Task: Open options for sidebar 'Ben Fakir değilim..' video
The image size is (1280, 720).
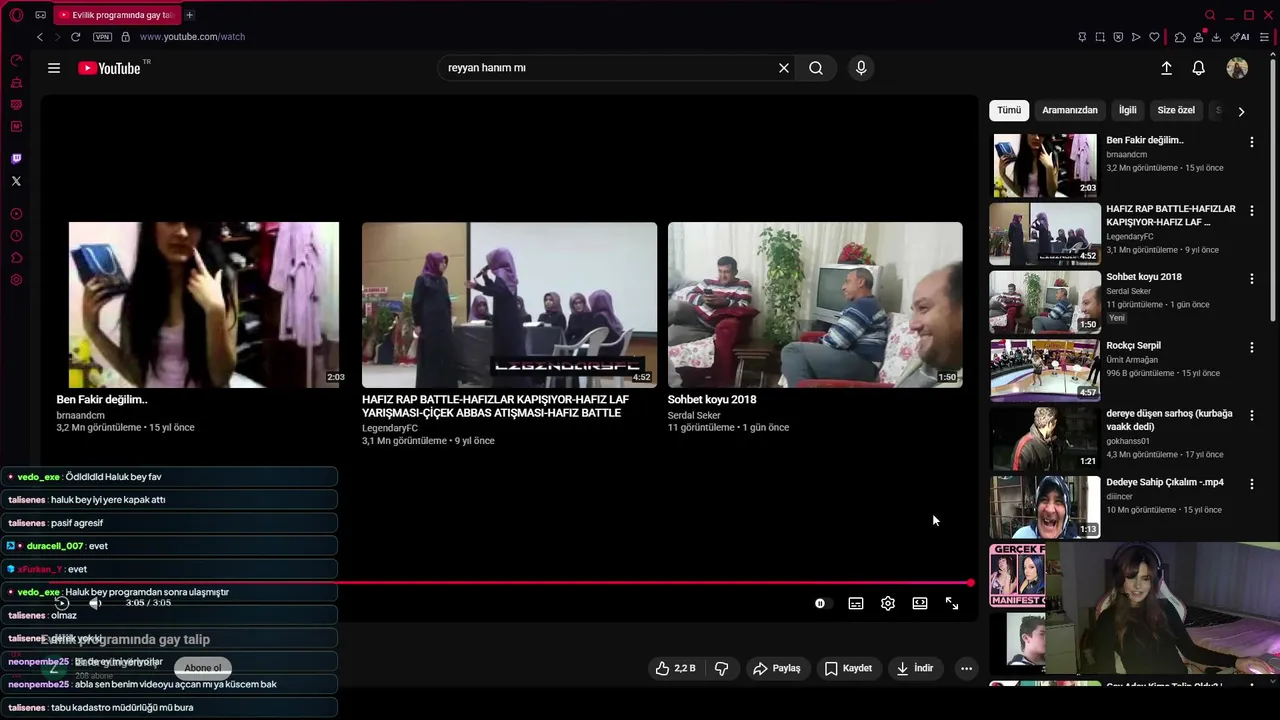Action: (x=1251, y=142)
